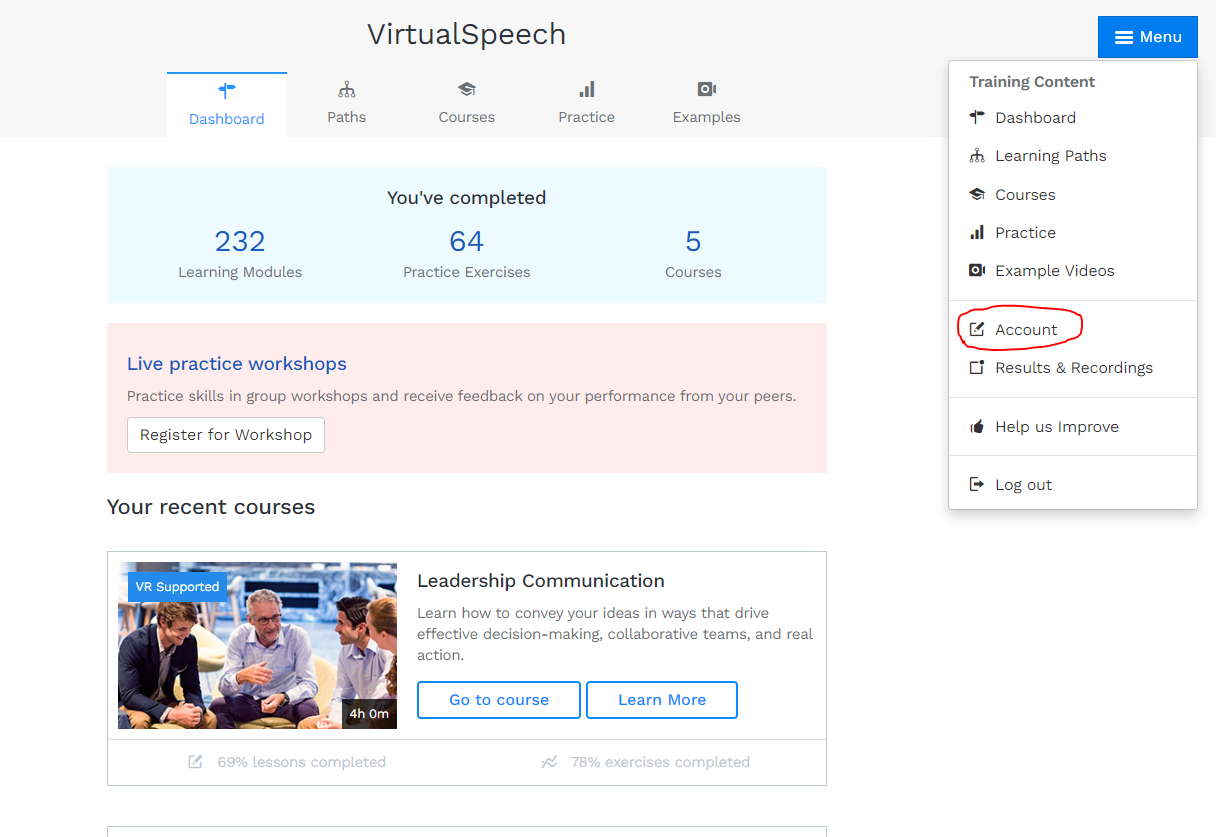Choose Help us Improve from the menu
The height and width of the screenshot is (837, 1216).
pyautogui.click(x=1073, y=426)
